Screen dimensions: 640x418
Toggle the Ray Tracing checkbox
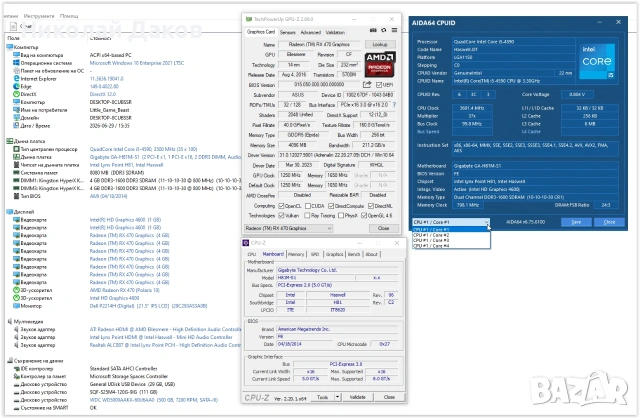pyautogui.click(x=308, y=216)
